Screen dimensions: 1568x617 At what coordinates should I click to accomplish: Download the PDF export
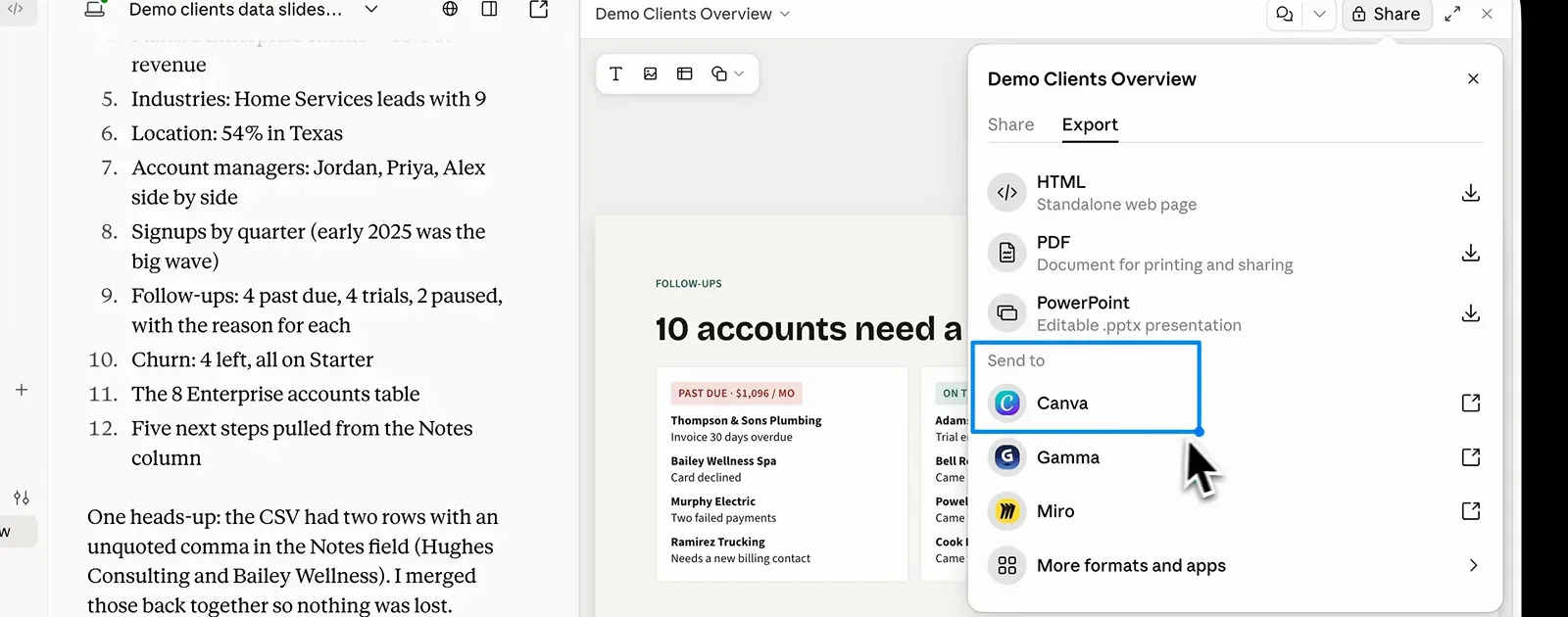point(1470,254)
